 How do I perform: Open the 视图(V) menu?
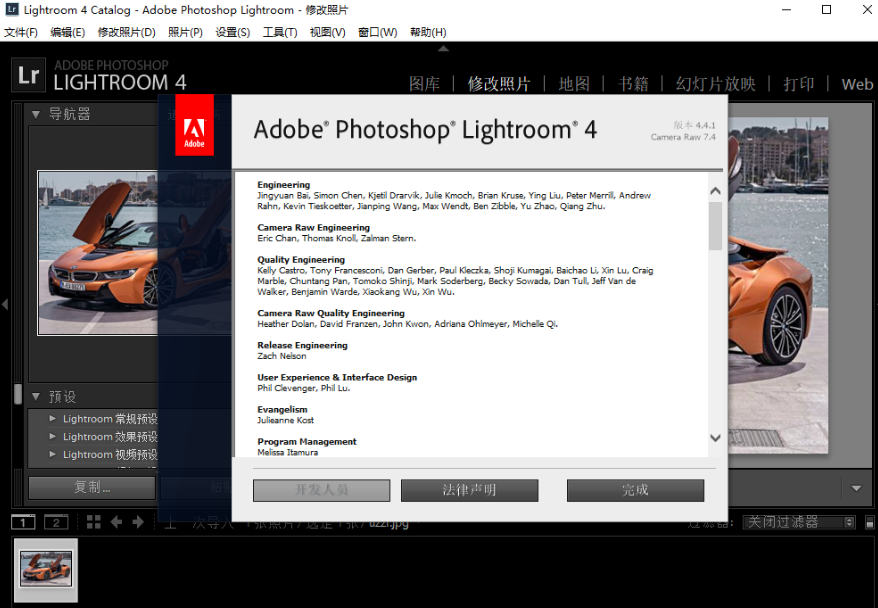pyautogui.click(x=328, y=32)
